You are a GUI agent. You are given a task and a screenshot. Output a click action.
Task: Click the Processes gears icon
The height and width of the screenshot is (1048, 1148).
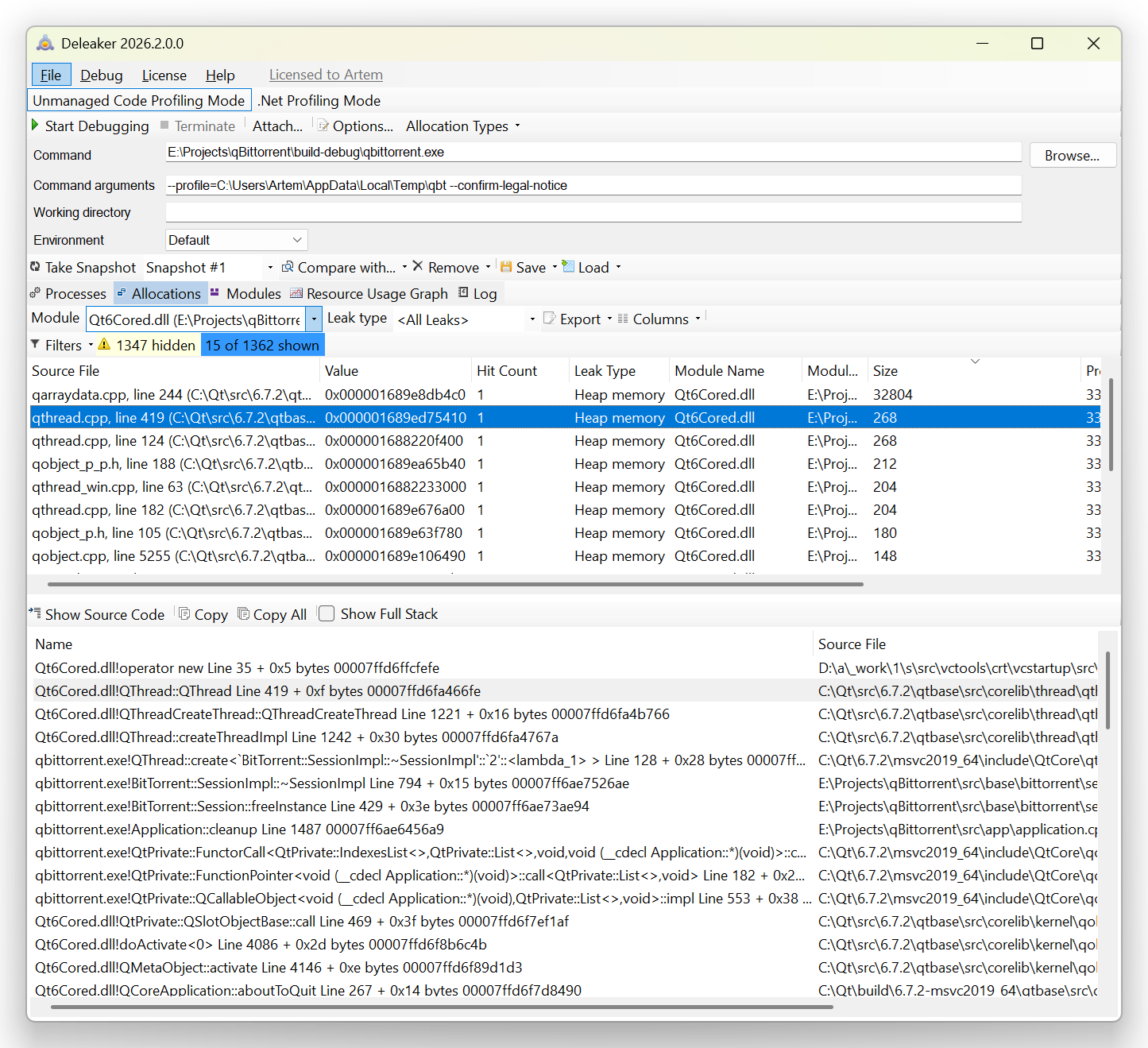pyautogui.click(x=35, y=293)
